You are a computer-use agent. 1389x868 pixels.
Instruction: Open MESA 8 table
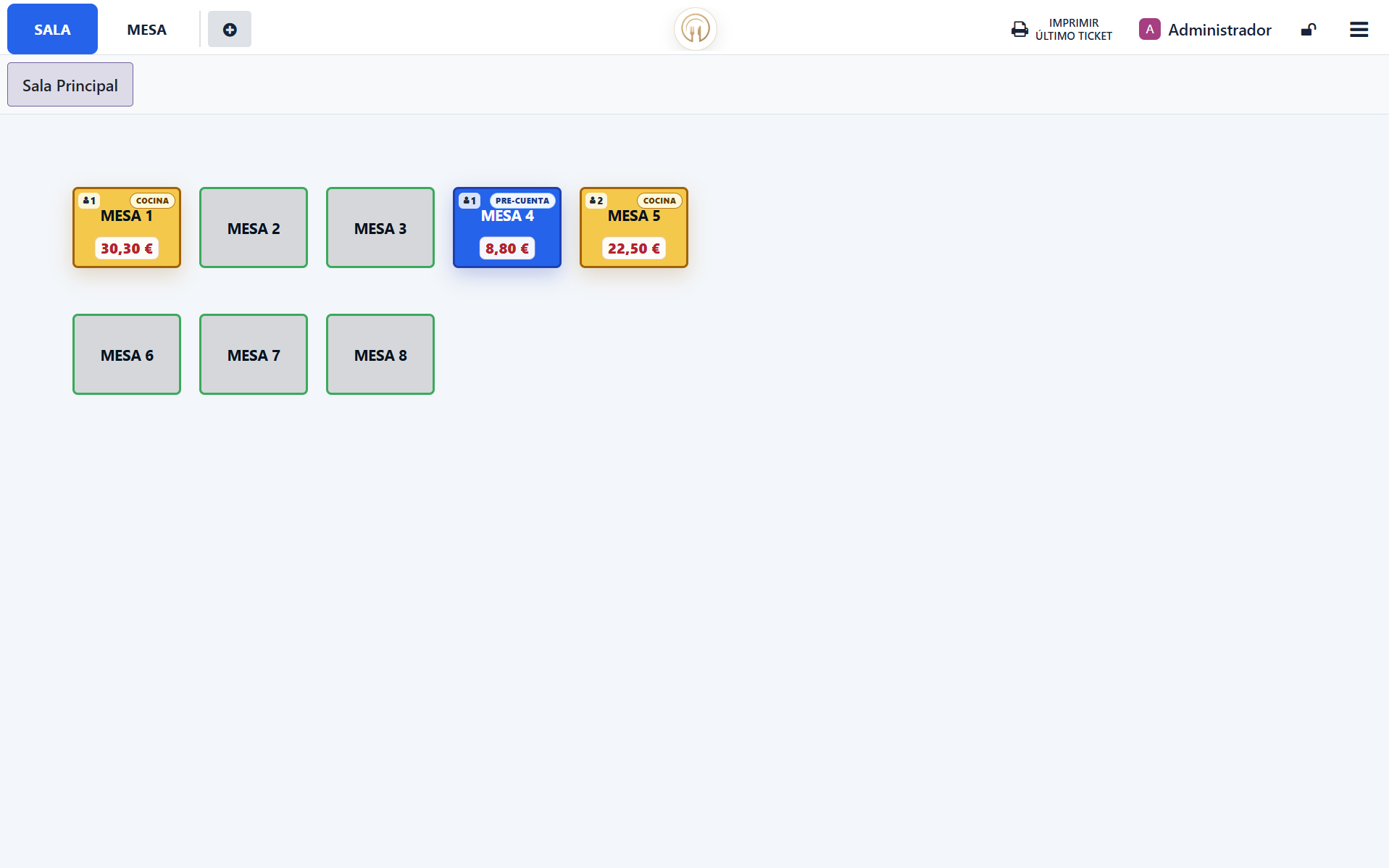pyautogui.click(x=380, y=354)
